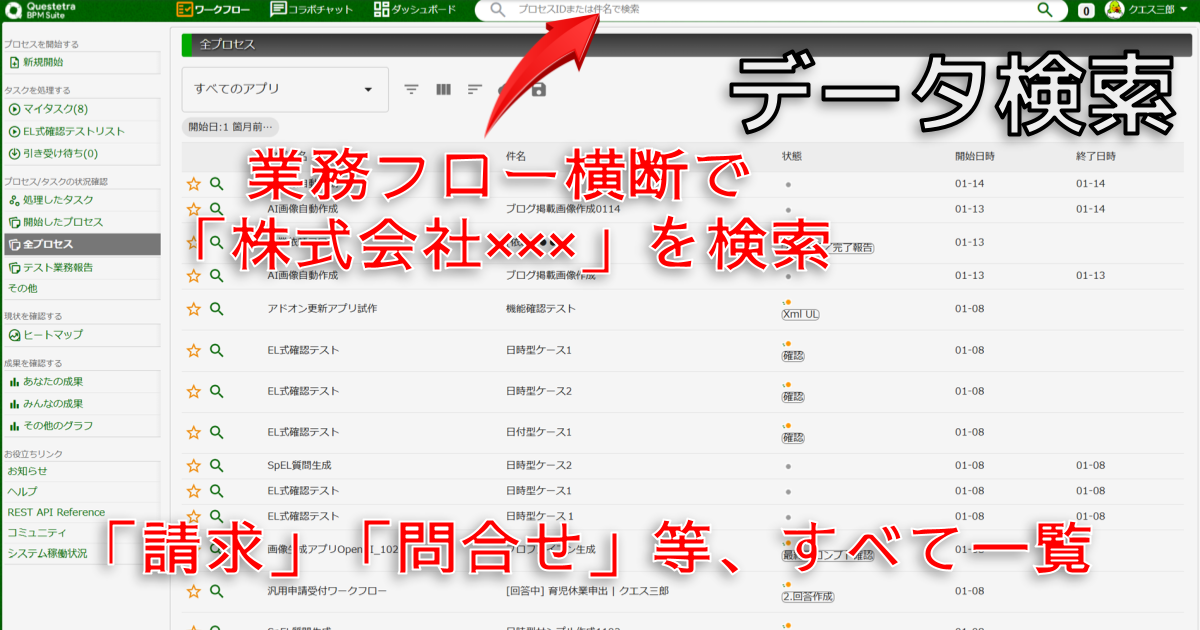
Task: Click the ブログ掲載画像作成0114 title cell
Action: [x=563, y=209]
